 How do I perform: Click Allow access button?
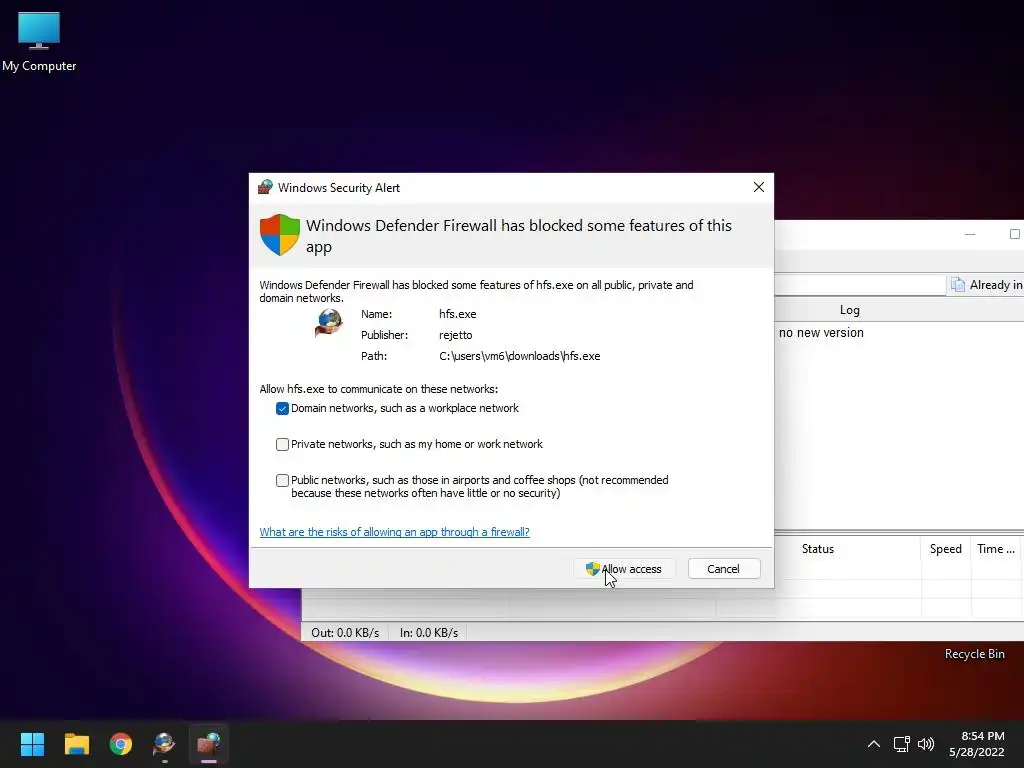pos(624,569)
